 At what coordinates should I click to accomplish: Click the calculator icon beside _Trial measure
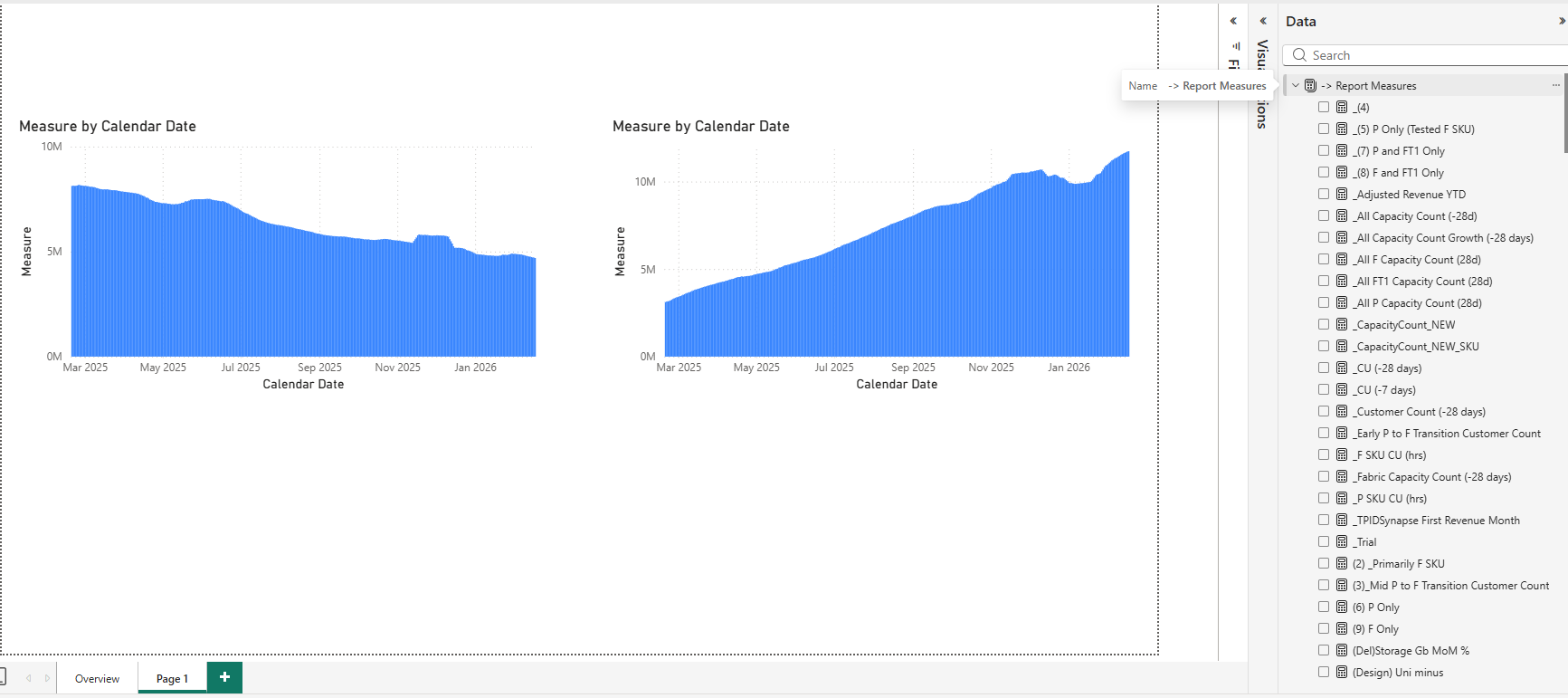click(x=1342, y=541)
